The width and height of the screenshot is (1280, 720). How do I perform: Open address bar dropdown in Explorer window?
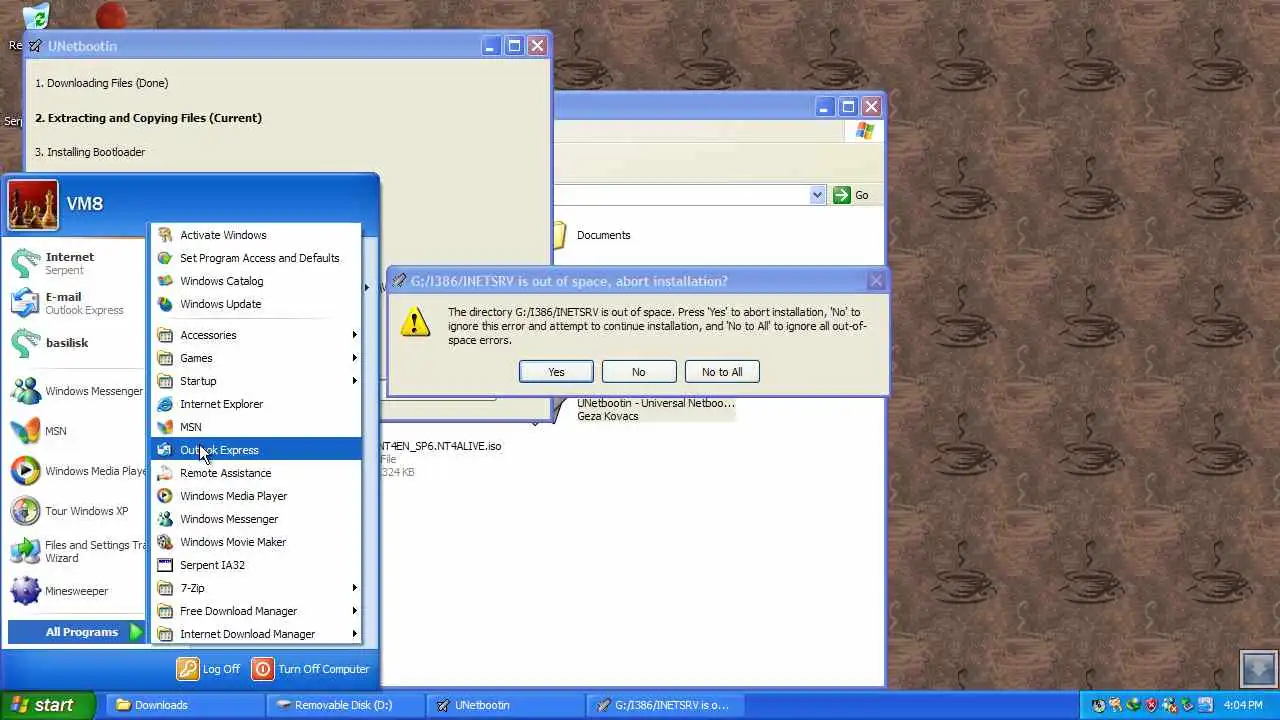pos(817,195)
